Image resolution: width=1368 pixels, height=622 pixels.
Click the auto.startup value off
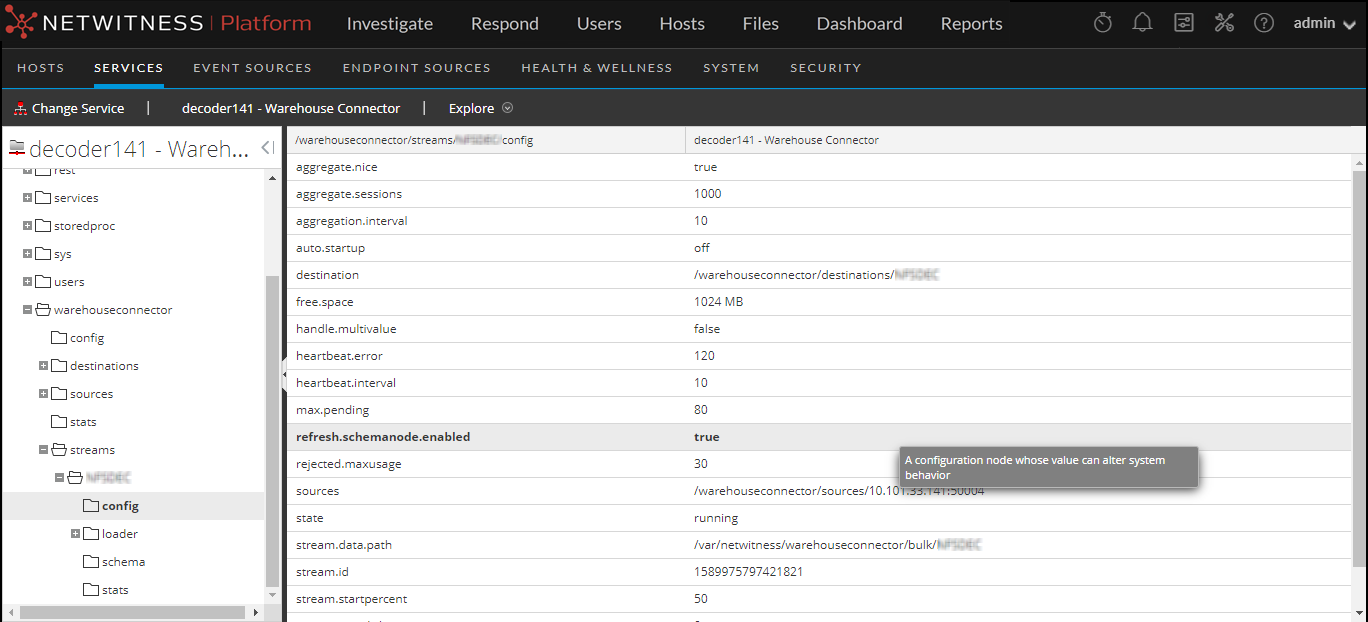702,248
